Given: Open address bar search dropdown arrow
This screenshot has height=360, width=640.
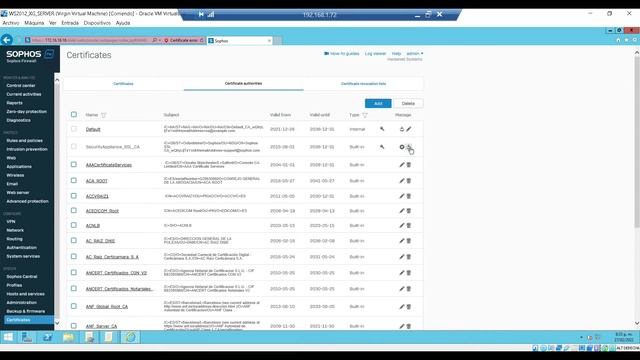Looking at the screenshot, I should pyautogui.click(x=159, y=40).
